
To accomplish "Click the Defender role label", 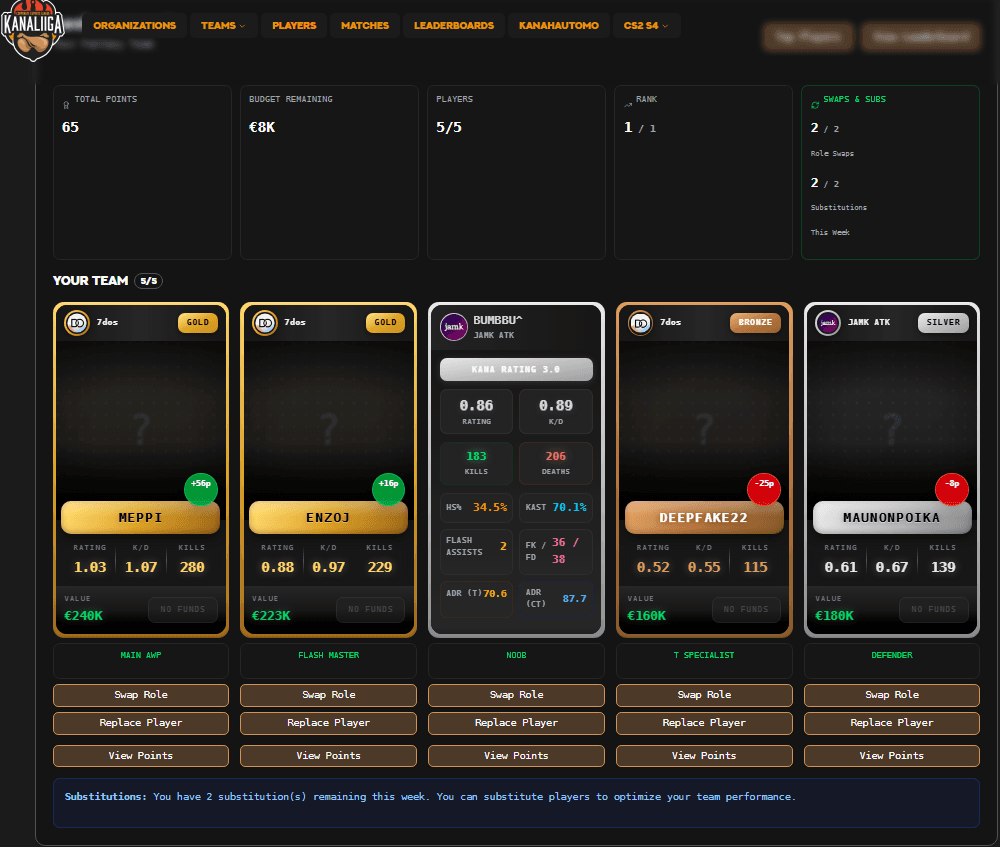I will tap(892, 656).
